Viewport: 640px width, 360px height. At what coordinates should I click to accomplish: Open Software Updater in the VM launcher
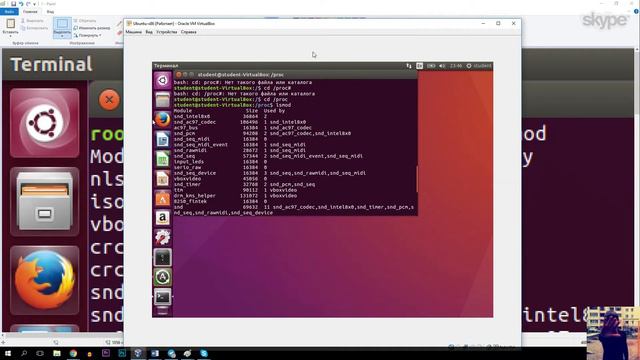162,278
